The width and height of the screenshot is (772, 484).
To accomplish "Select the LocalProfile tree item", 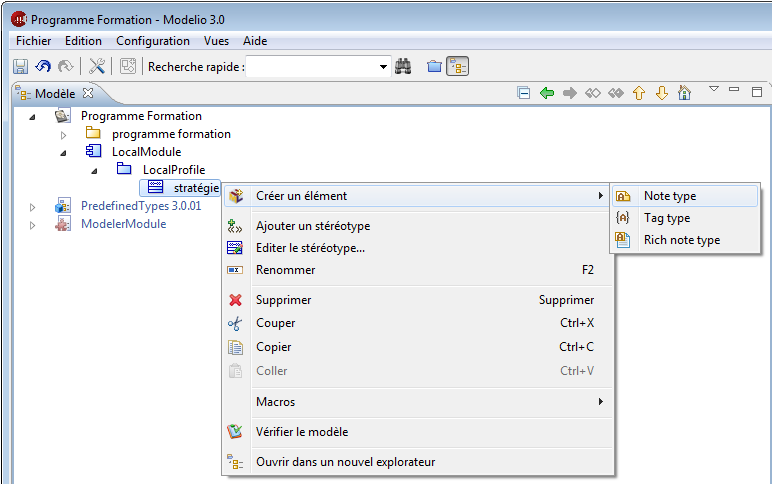I will (174, 170).
